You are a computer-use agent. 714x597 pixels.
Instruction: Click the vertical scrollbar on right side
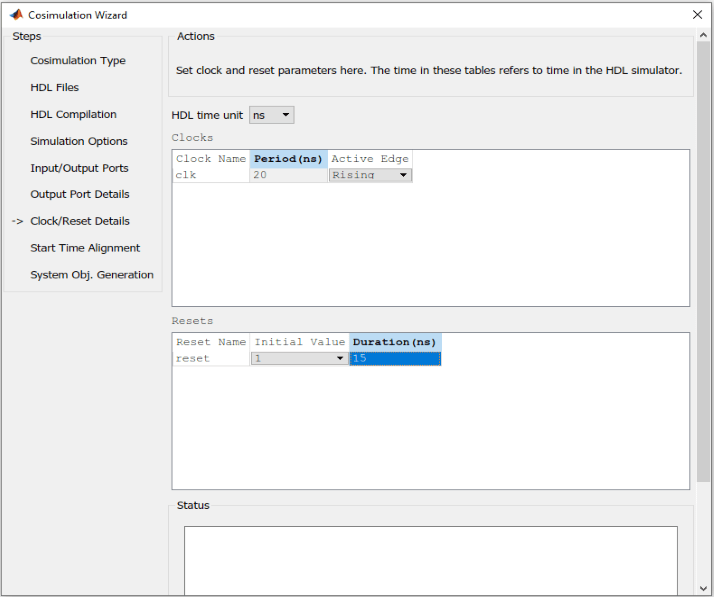704,300
